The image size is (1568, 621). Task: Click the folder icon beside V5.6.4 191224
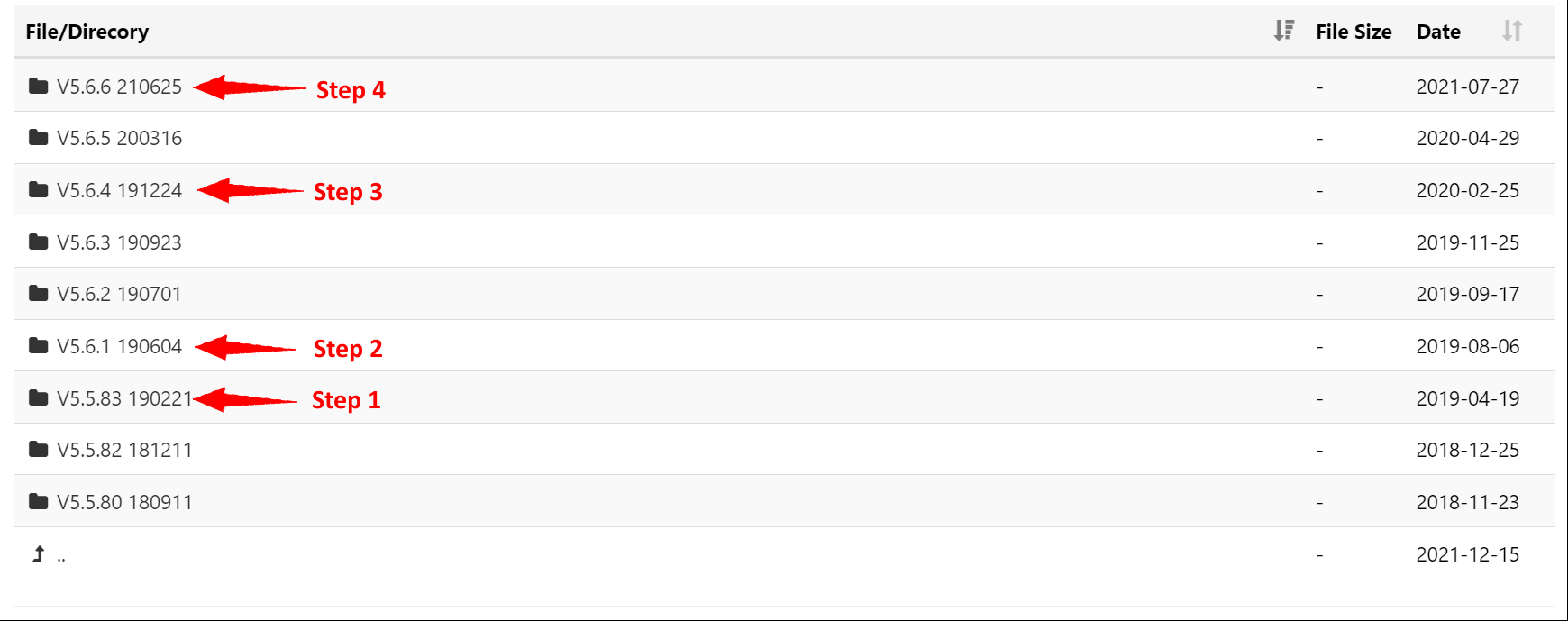38,190
